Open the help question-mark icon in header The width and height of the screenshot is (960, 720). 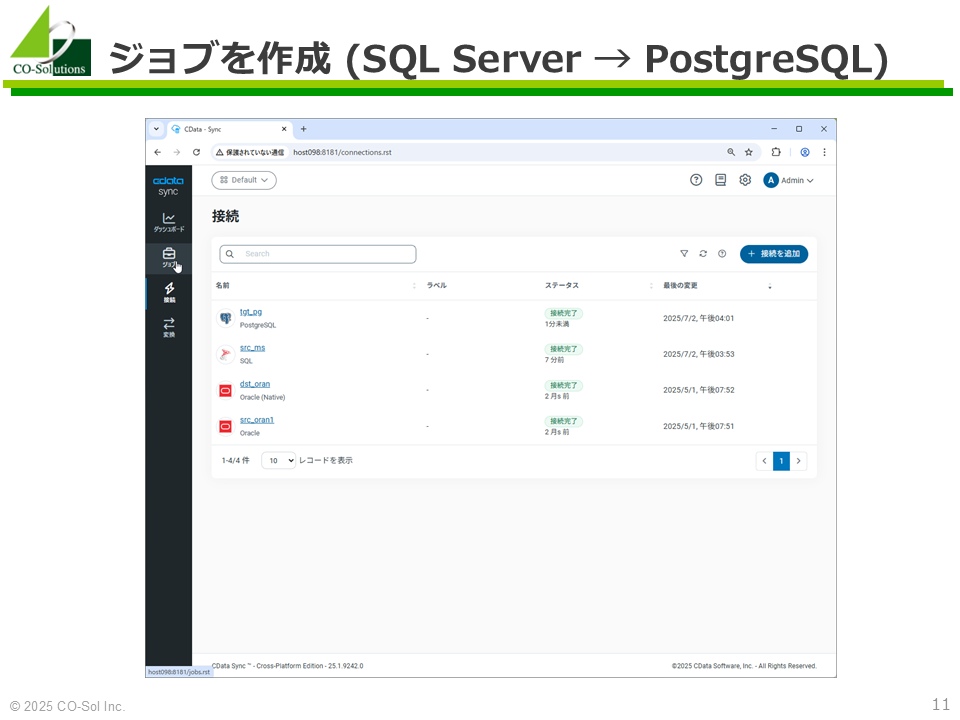pyautogui.click(x=696, y=180)
